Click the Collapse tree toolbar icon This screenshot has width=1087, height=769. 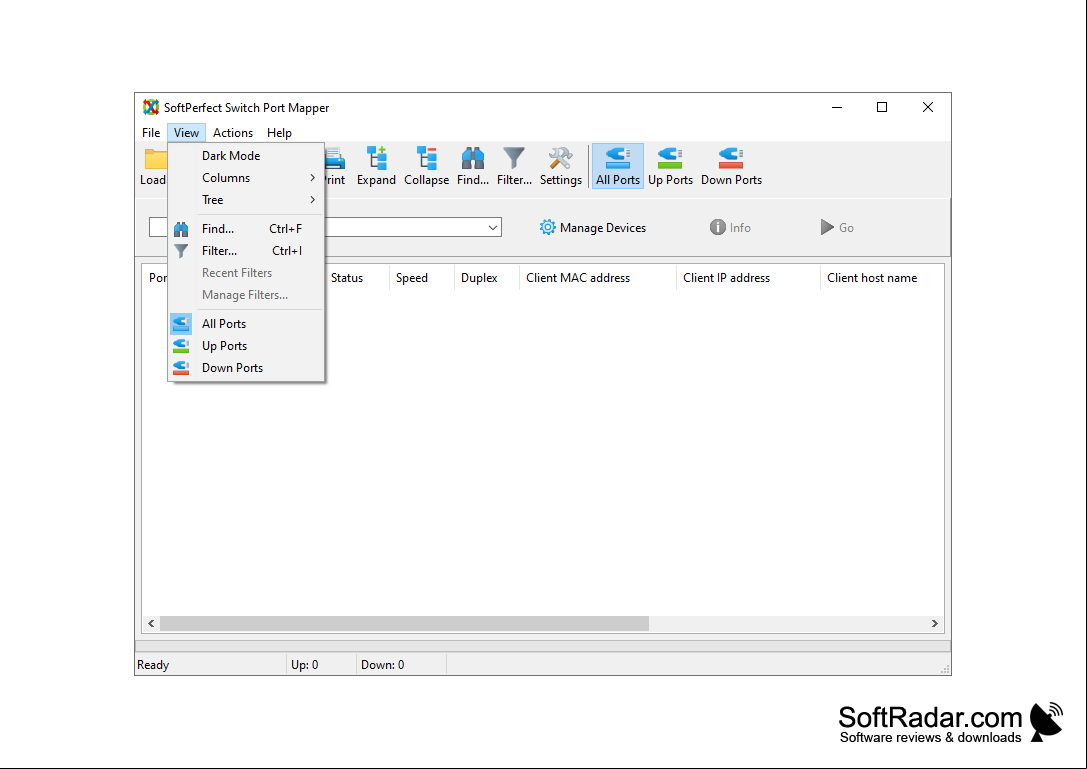(426, 159)
